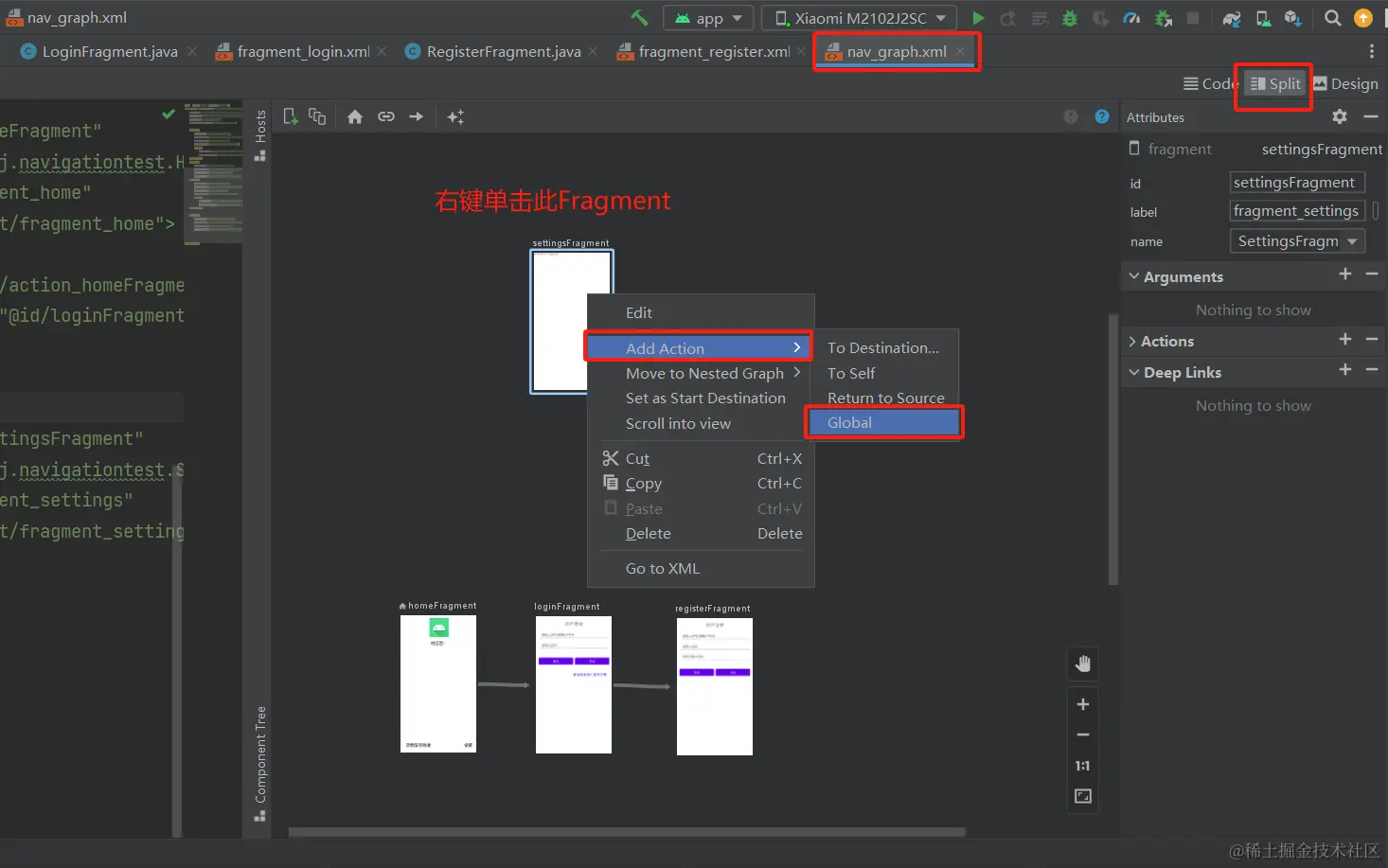Close the nav_graph.xml tab
The height and width of the screenshot is (868, 1388).
[x=960, y=51]
